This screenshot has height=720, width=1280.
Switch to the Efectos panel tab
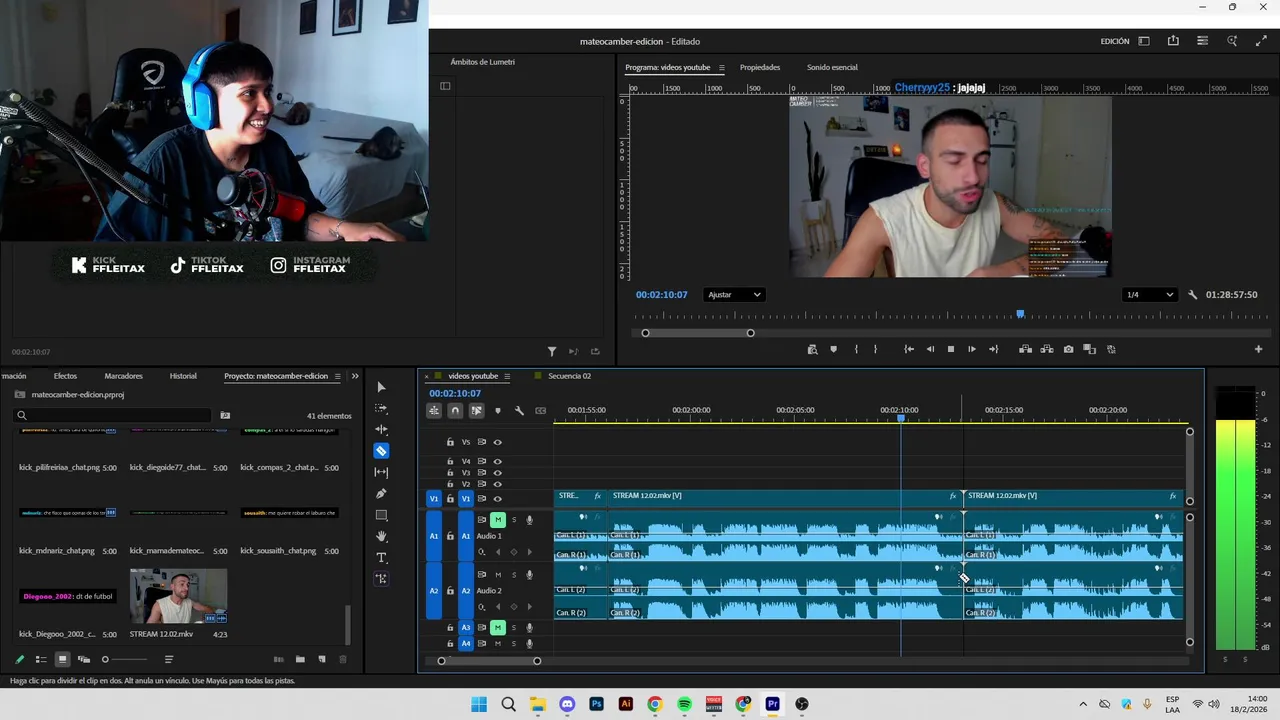point(65,376)
